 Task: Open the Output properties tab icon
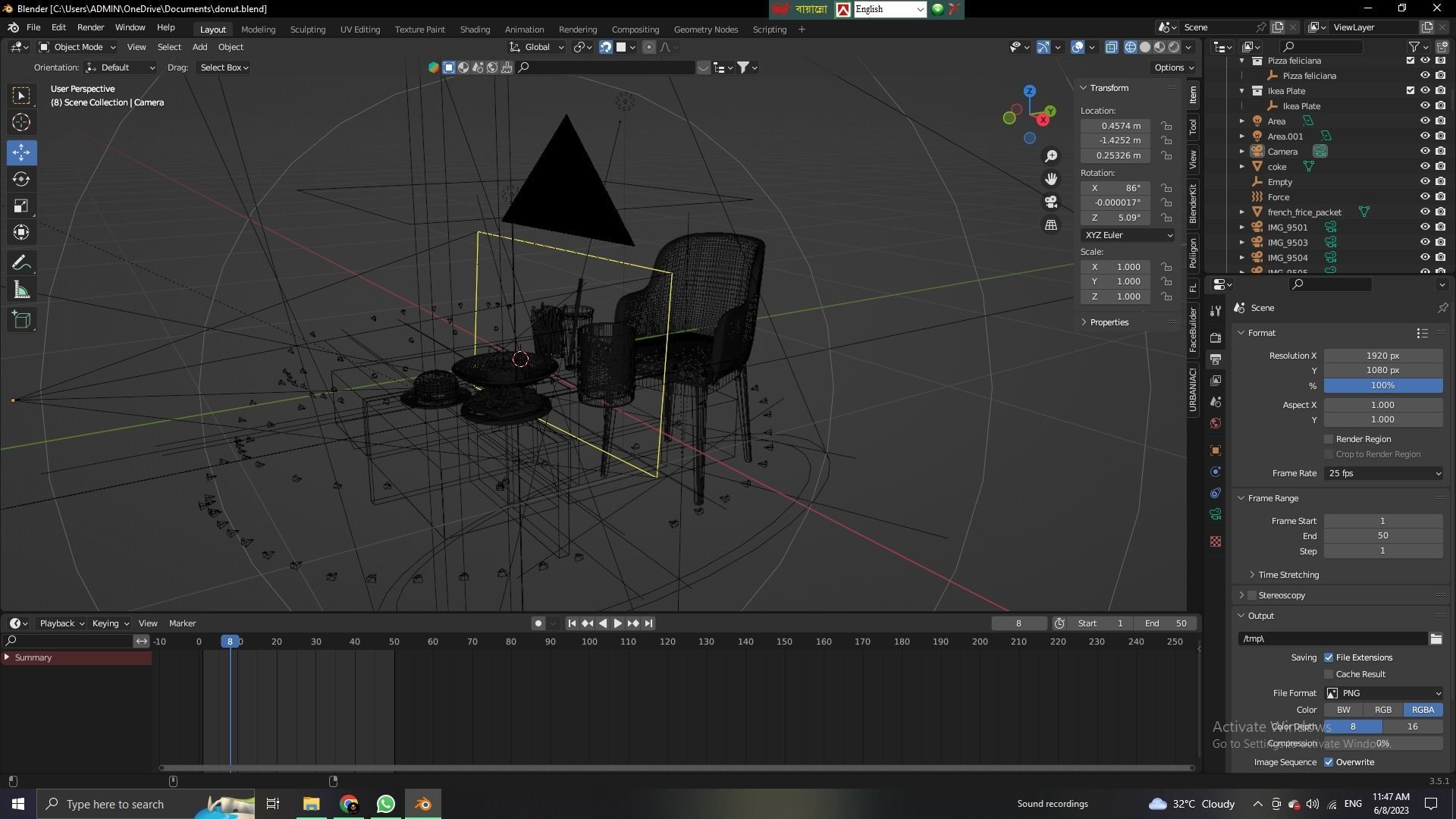(1216, 359)
